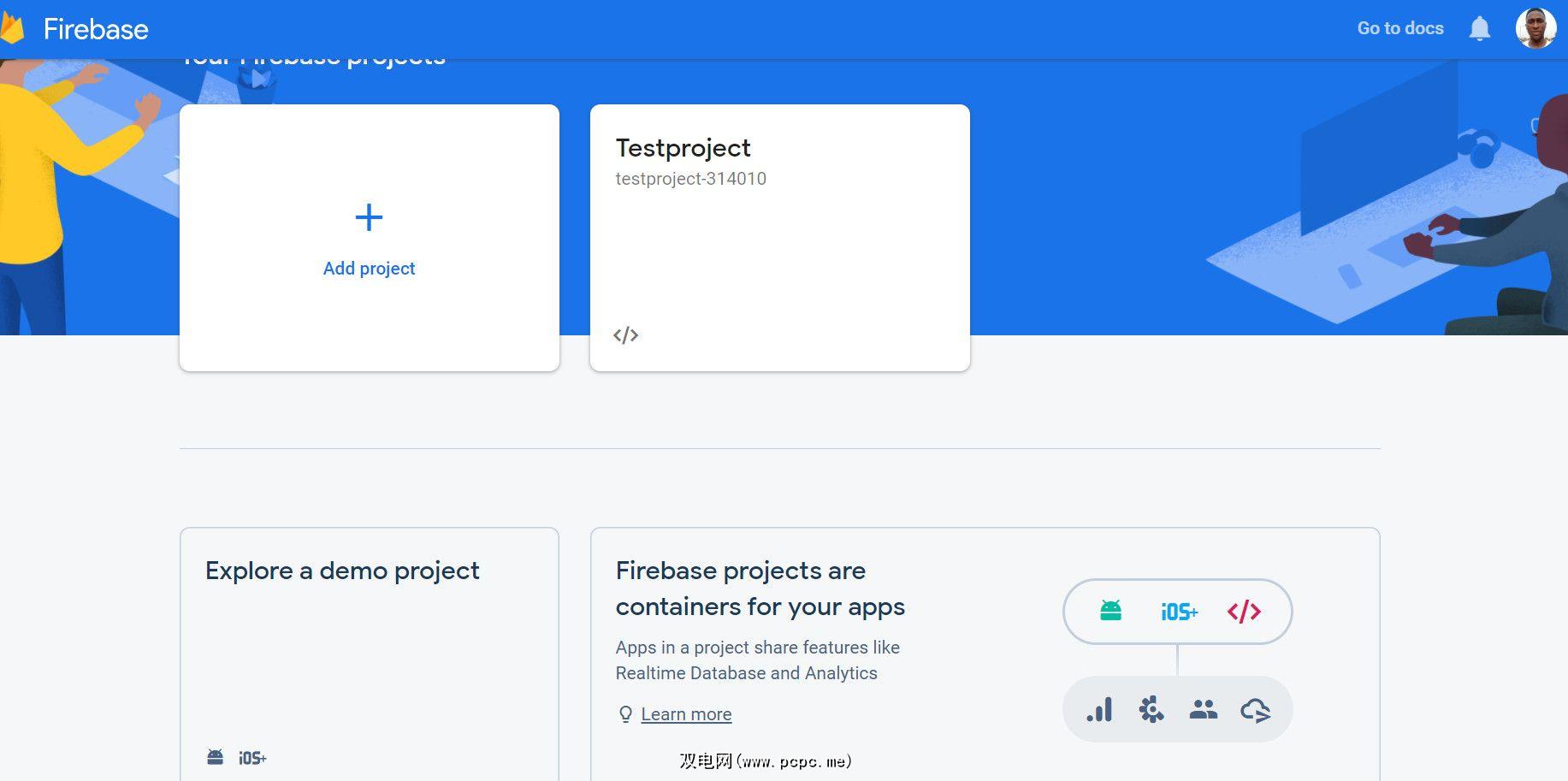Click the red web code icon in diagram
Viewport: 1568px width, 781px height.
pyautogui.click(x=1244, y=612)
